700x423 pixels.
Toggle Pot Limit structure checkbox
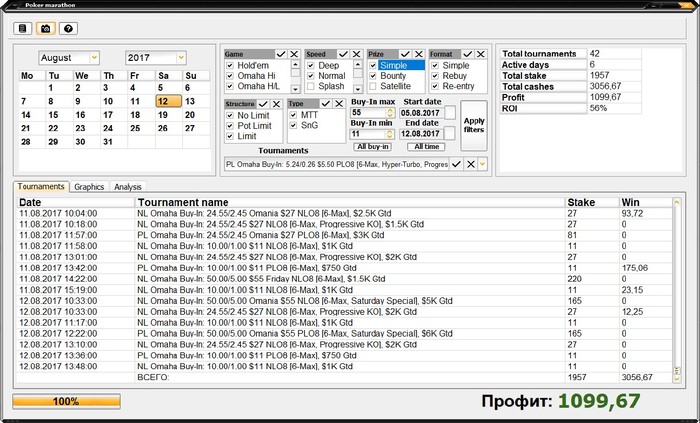230,126
